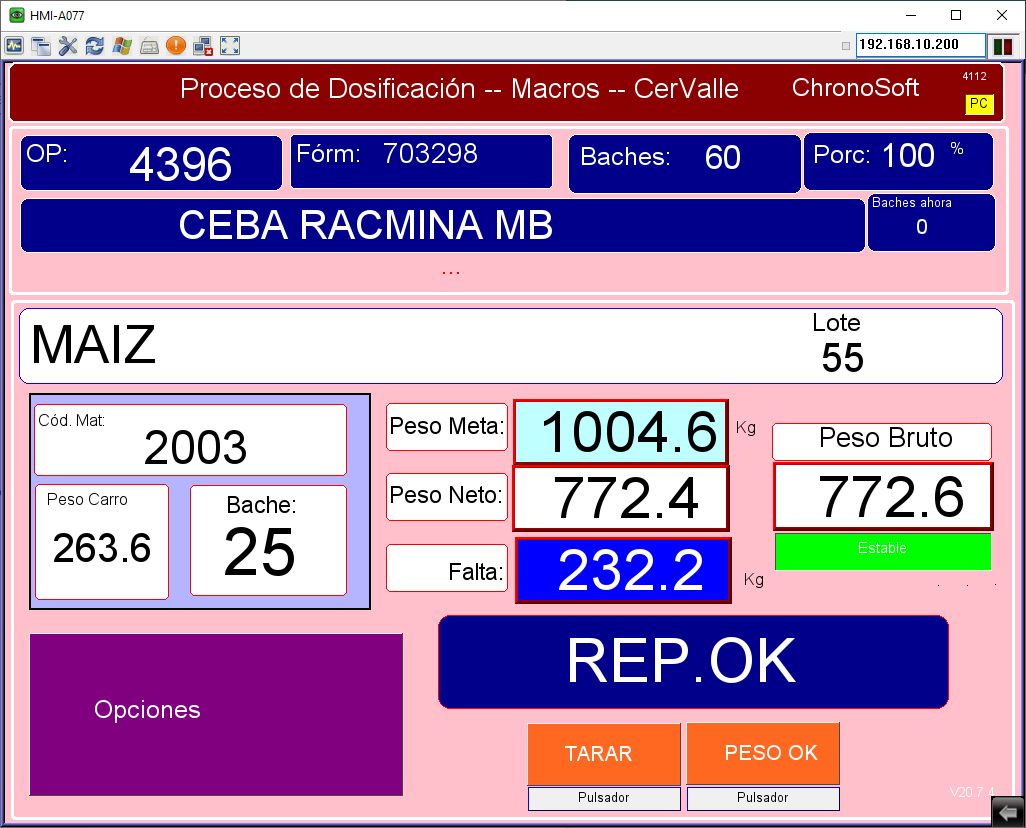This screenshot has height=828, width=1026.
Task: Click the back arrow icon at bottom right
Action: click(1008, 812)
